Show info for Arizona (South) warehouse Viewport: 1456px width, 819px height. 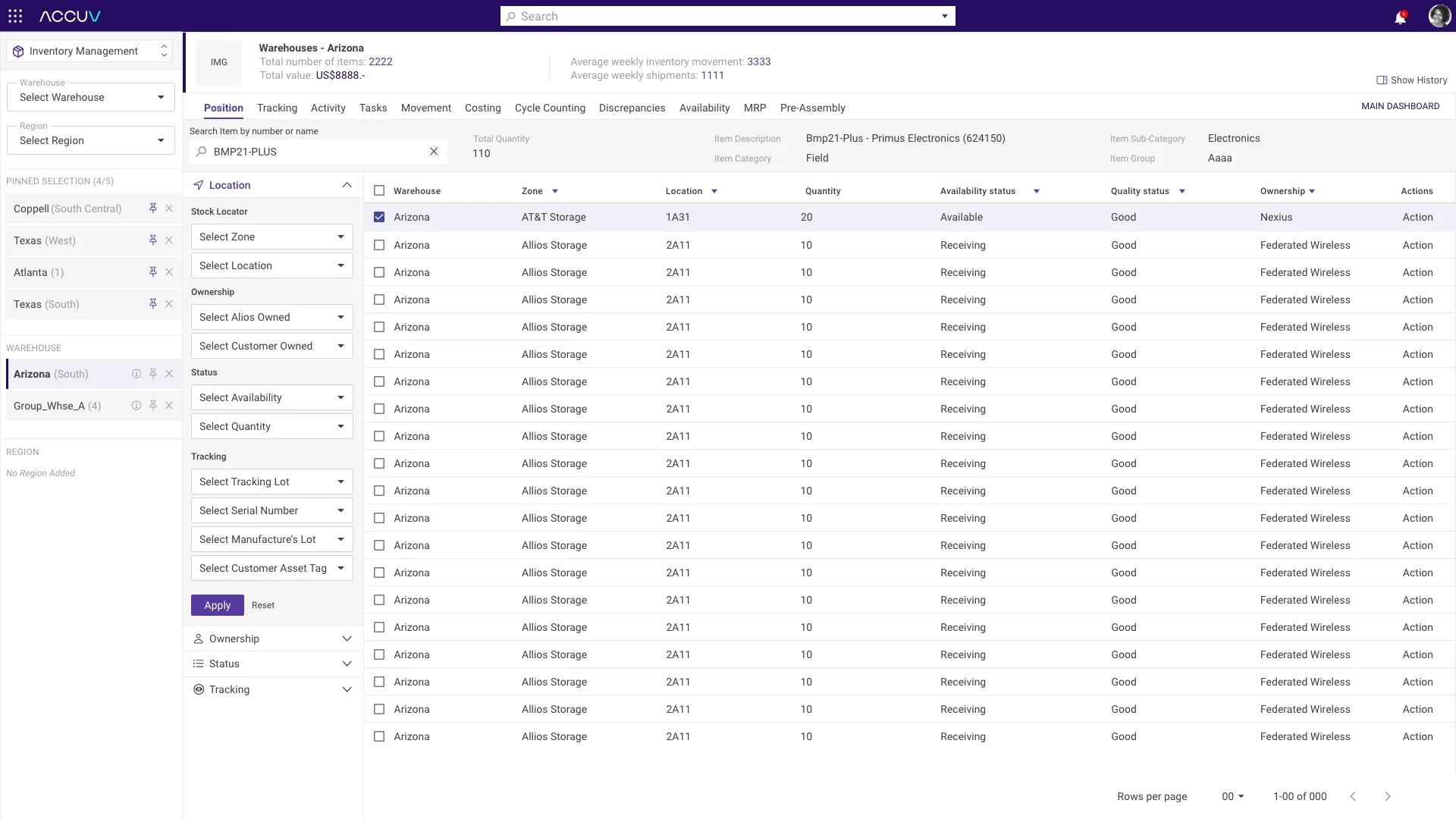136,374
